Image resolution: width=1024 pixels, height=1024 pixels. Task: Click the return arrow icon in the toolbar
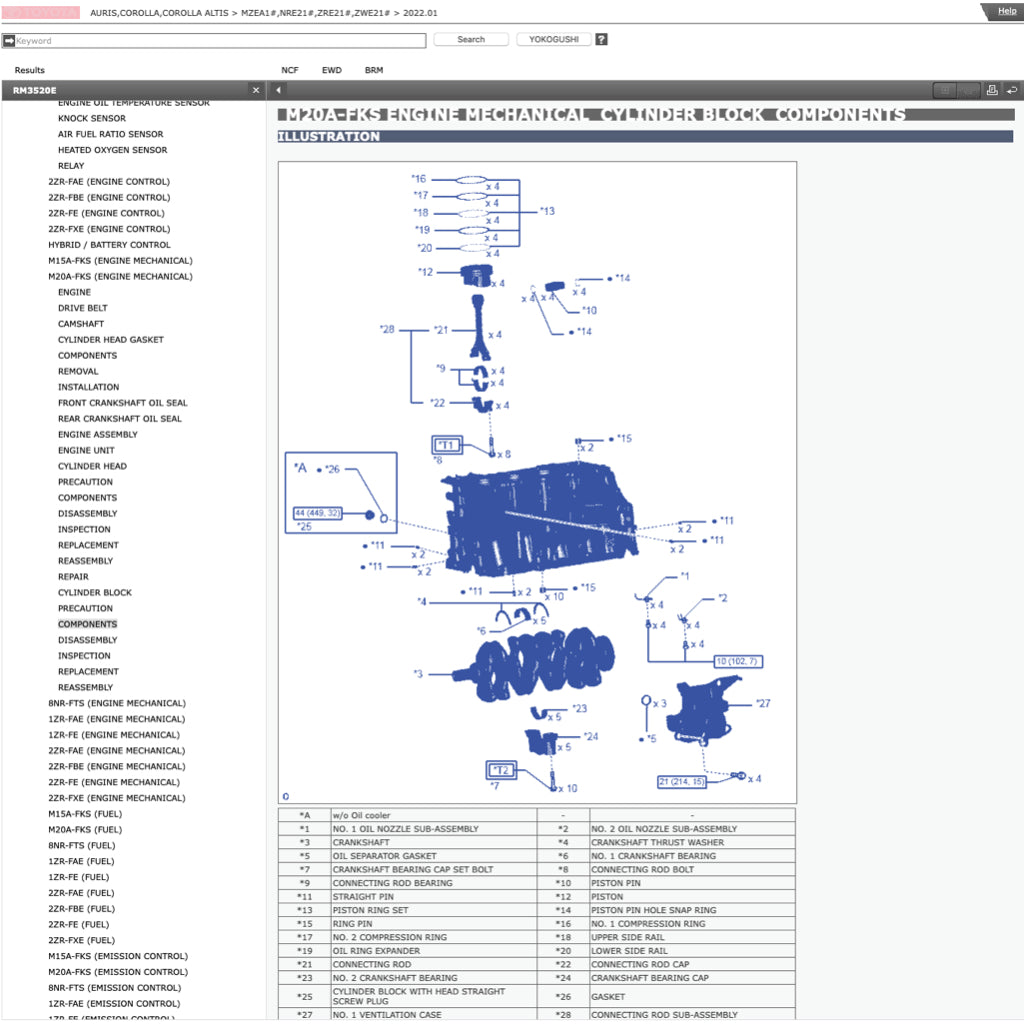tap(1012, 90)
